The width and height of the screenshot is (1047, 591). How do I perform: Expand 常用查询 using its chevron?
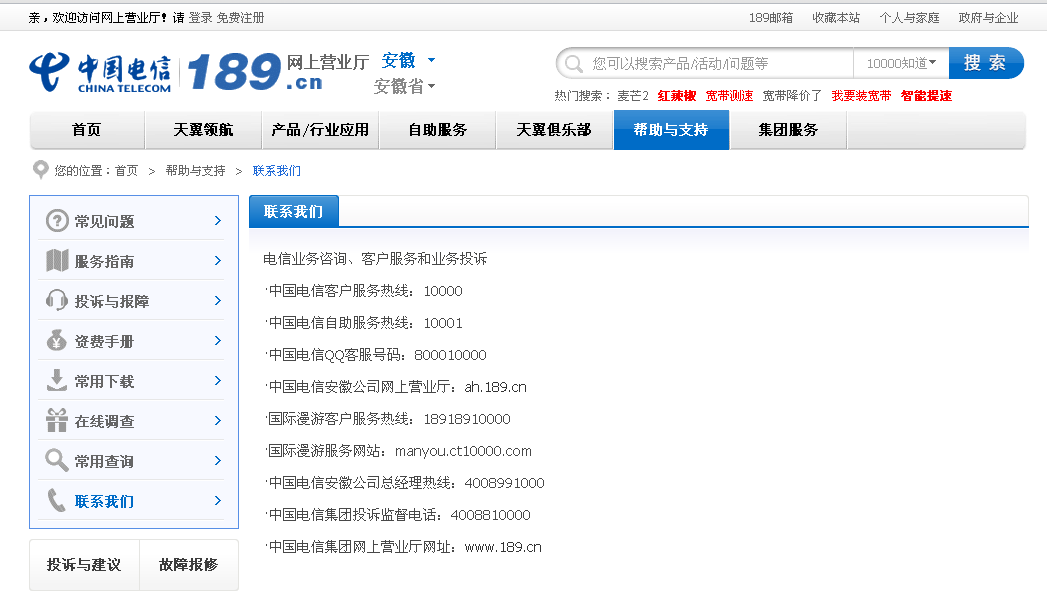[218, 461]
